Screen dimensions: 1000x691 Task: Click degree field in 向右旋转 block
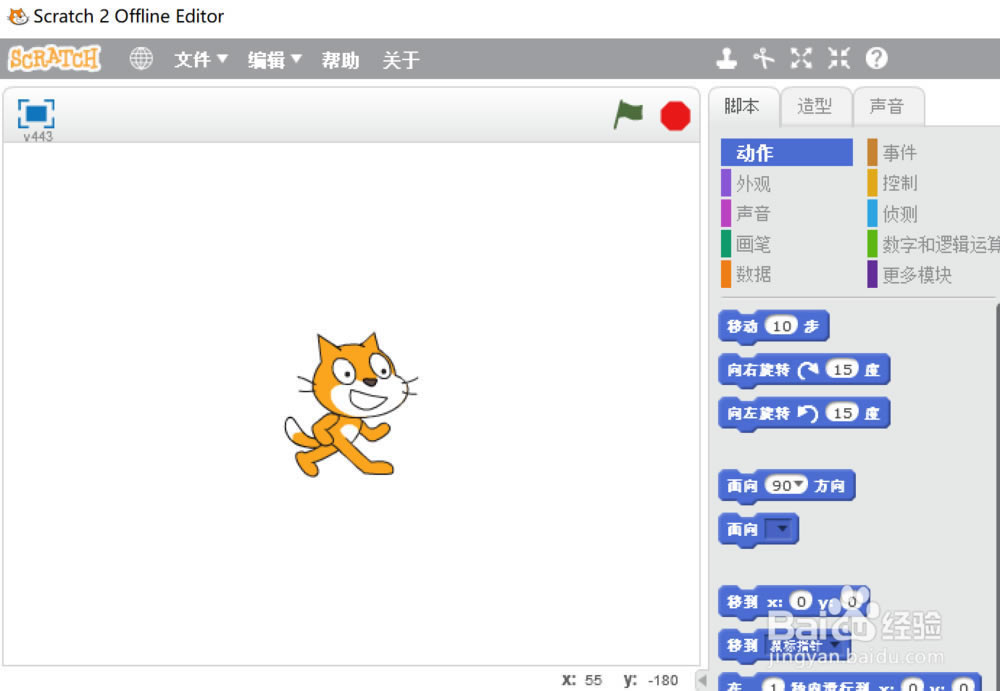[842, 369]
